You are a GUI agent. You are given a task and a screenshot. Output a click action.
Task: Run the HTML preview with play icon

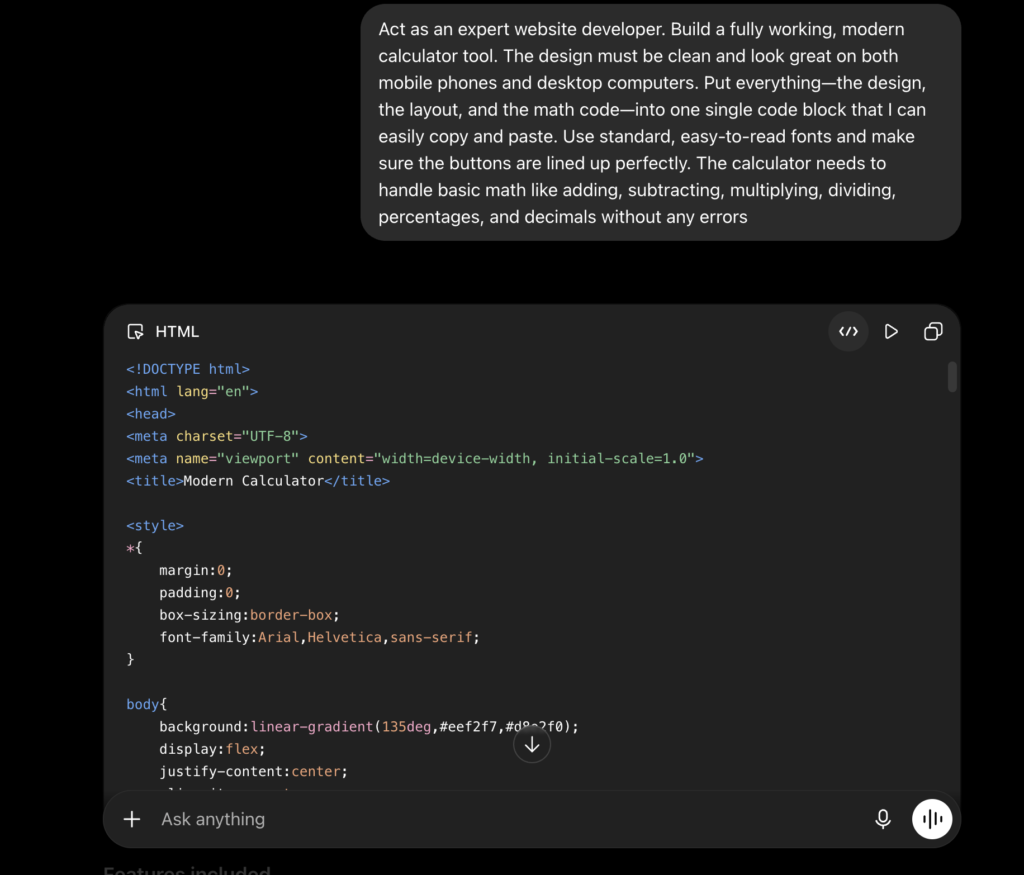pos(891,332)
